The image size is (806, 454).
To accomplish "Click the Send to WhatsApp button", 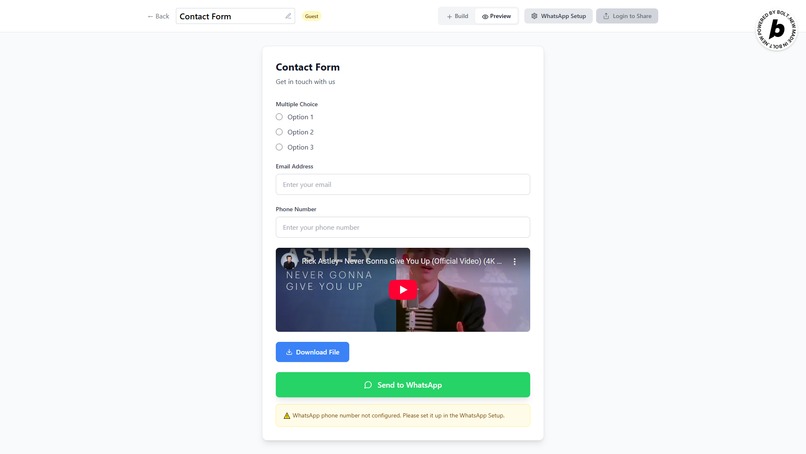I will pos(402,385).
